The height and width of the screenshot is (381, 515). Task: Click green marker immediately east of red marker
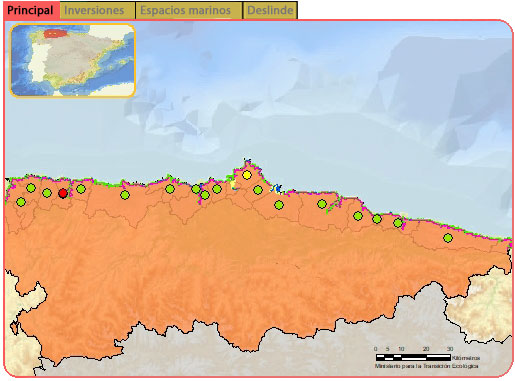(81, 189)
